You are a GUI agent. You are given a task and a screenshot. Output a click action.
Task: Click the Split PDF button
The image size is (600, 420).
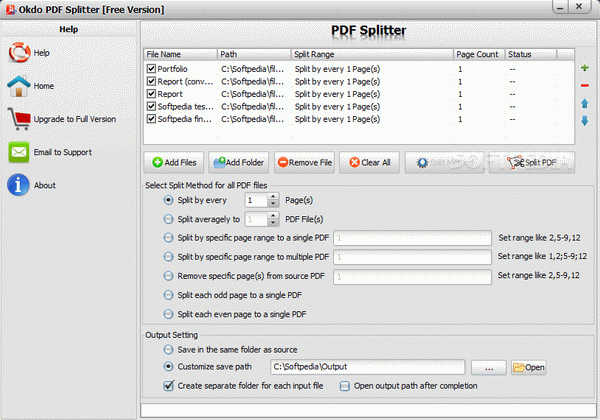(x=532, y=163)
